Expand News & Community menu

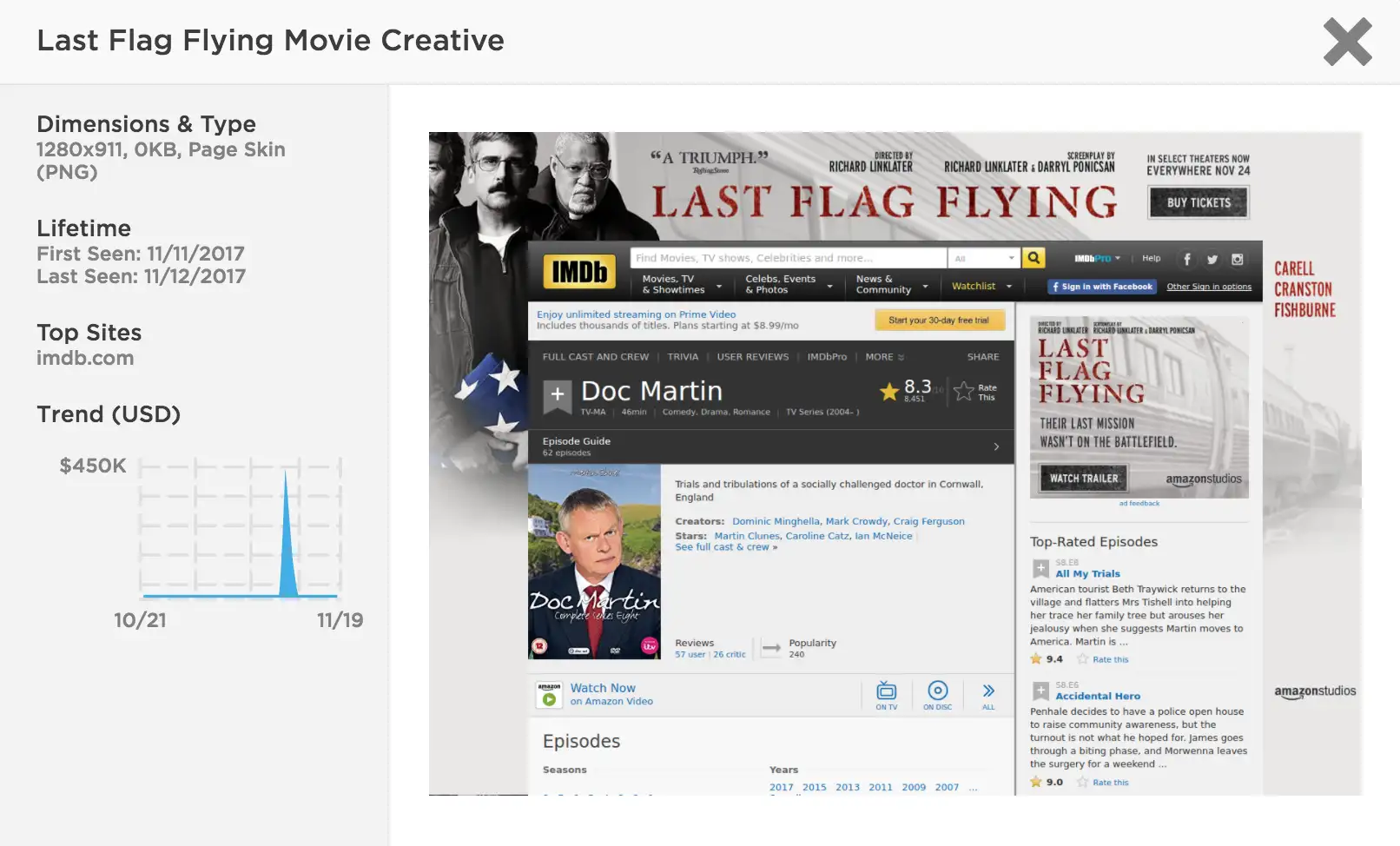(891, 284)
